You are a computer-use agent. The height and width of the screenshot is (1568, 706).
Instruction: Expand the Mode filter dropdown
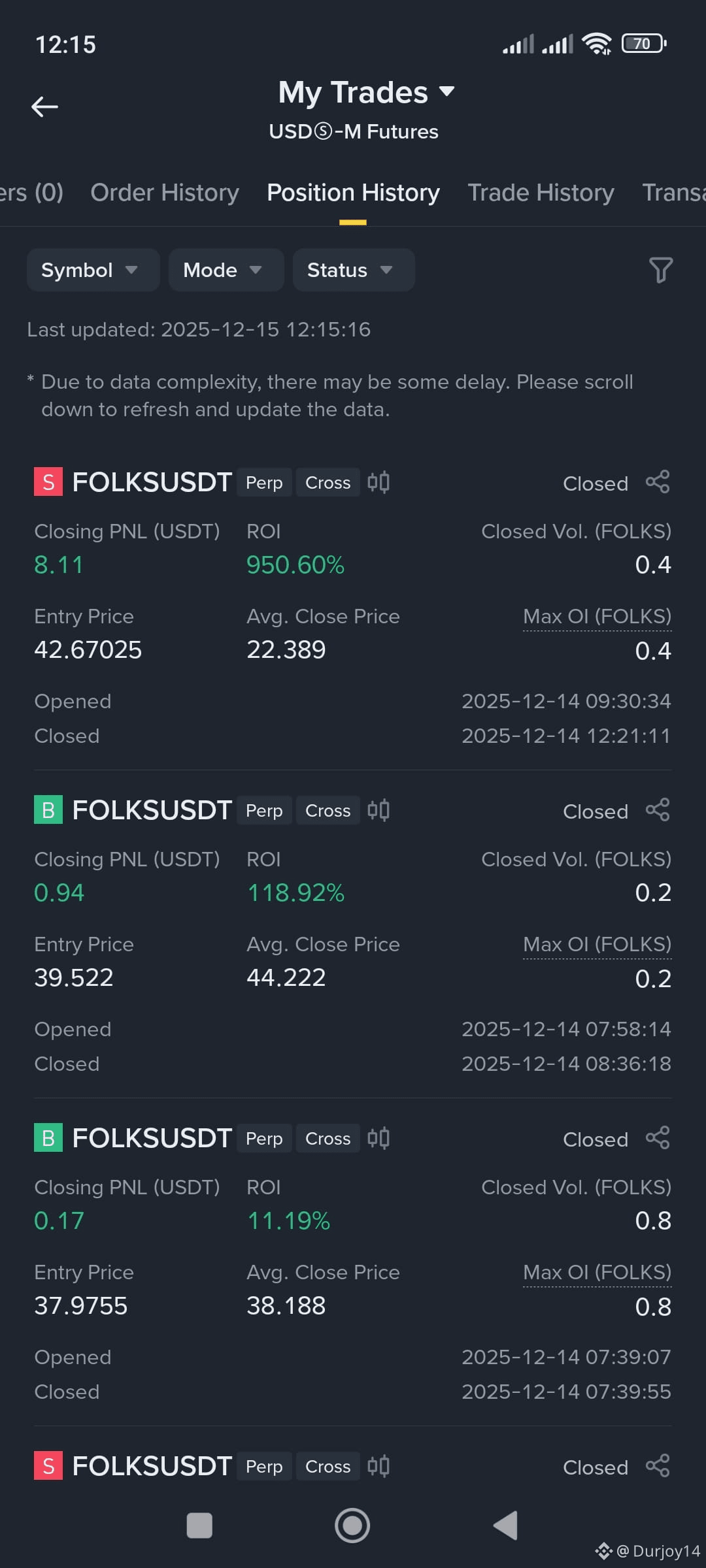[x=226, y=270]
